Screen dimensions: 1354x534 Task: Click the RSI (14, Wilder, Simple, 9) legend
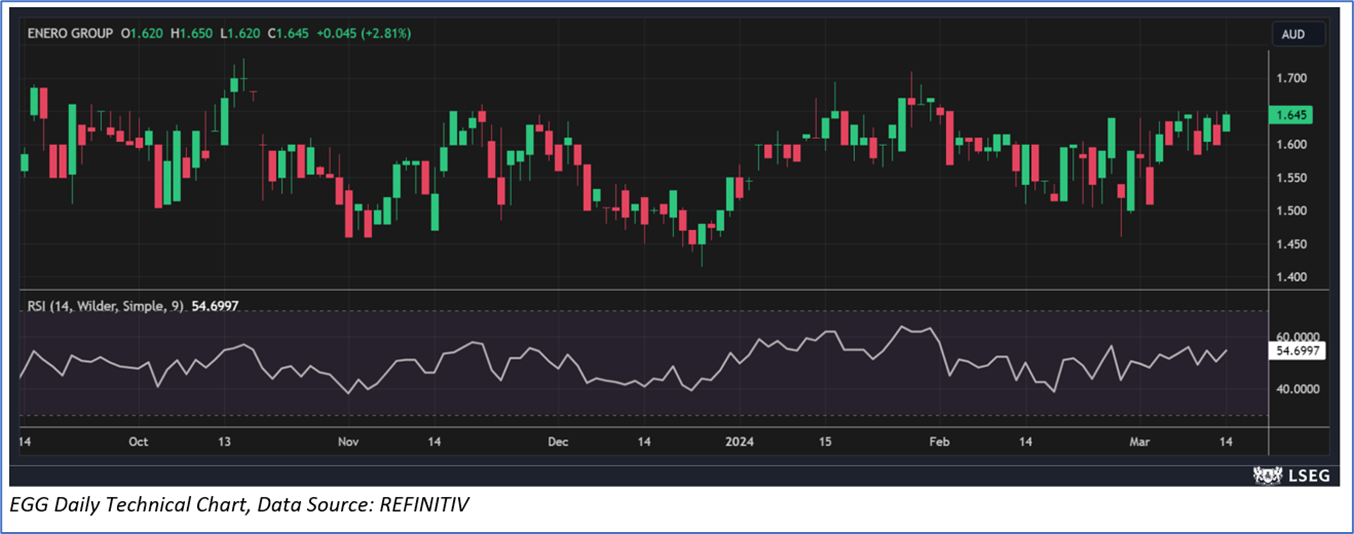tap(105, 306)
